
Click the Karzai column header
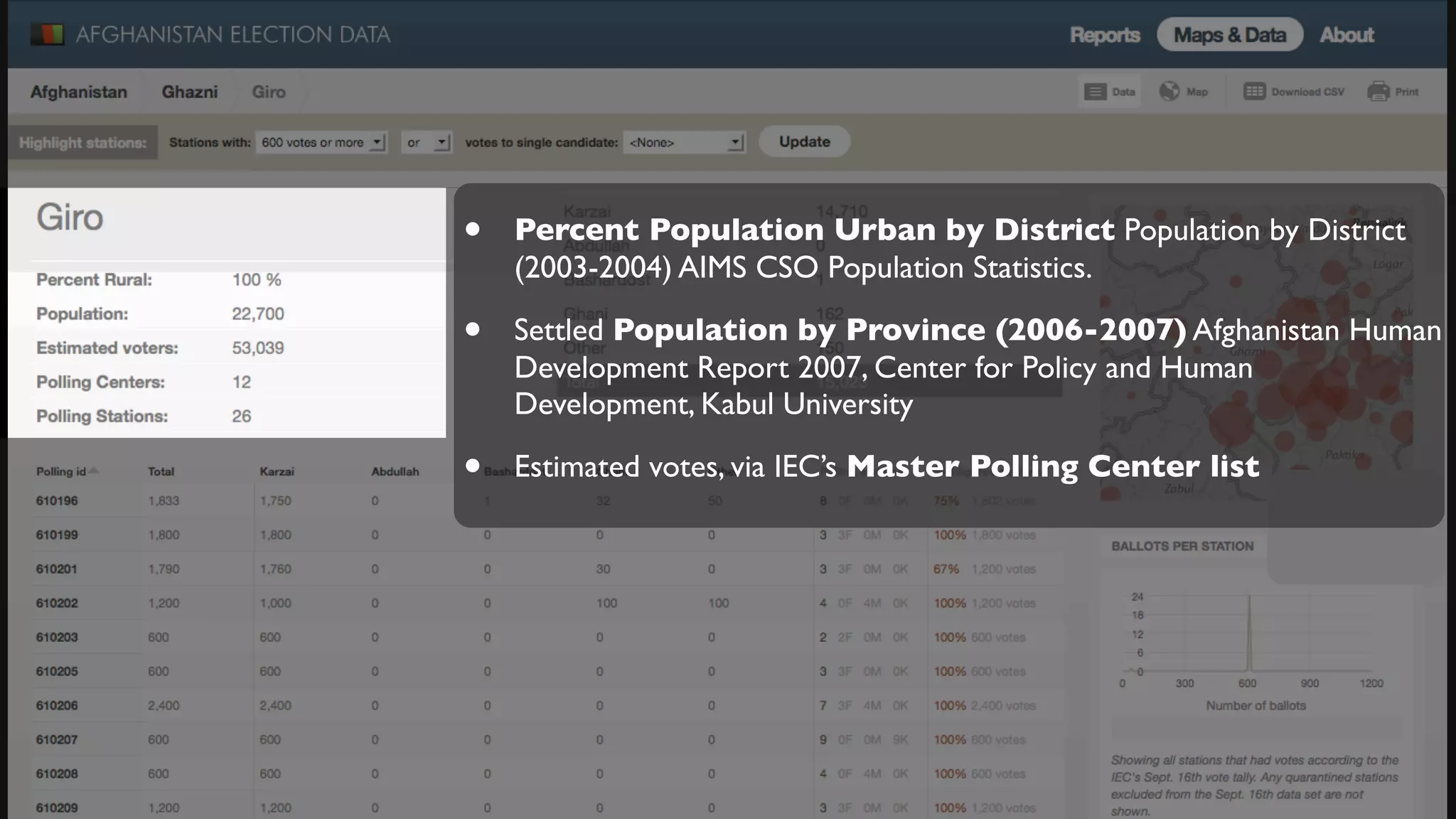point(277,471)
